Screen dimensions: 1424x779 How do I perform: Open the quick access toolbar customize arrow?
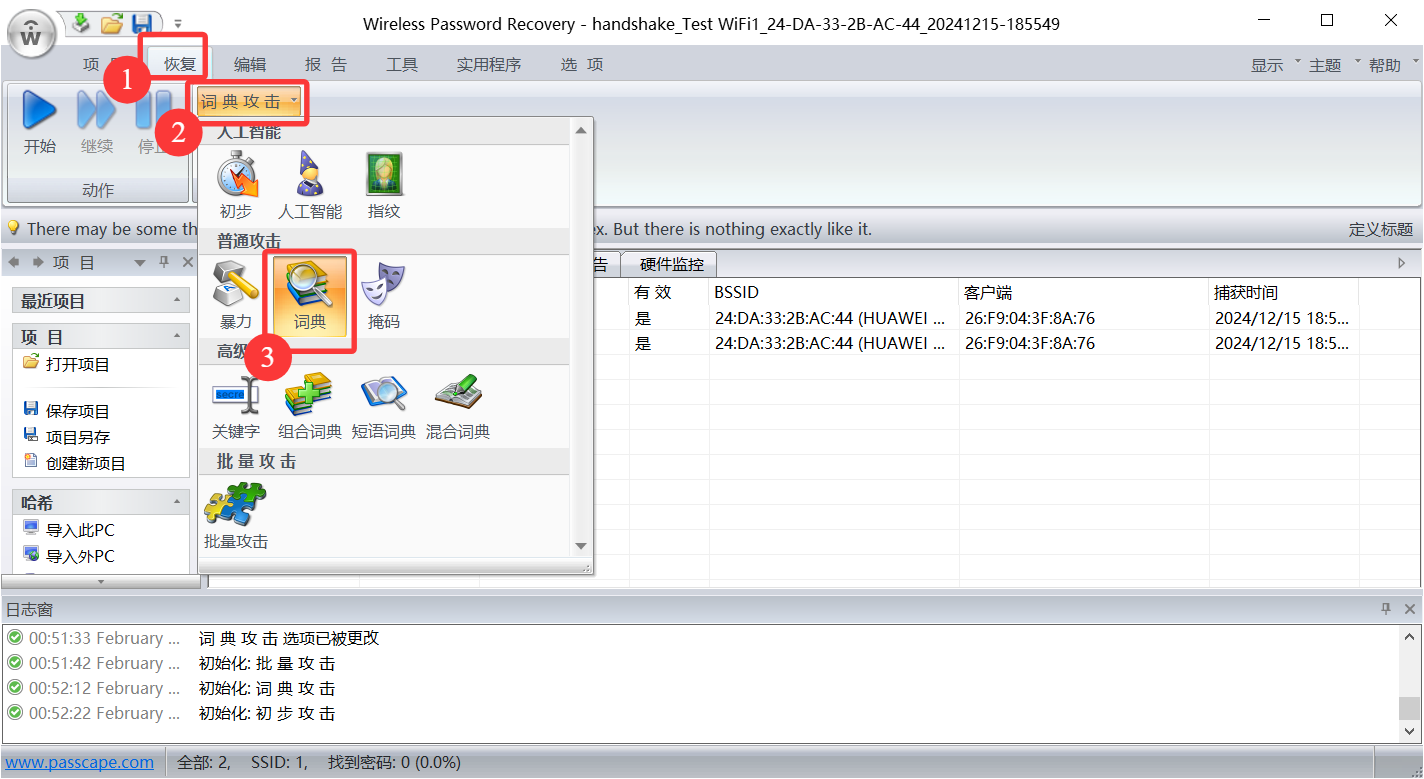[x=178, y=22]
